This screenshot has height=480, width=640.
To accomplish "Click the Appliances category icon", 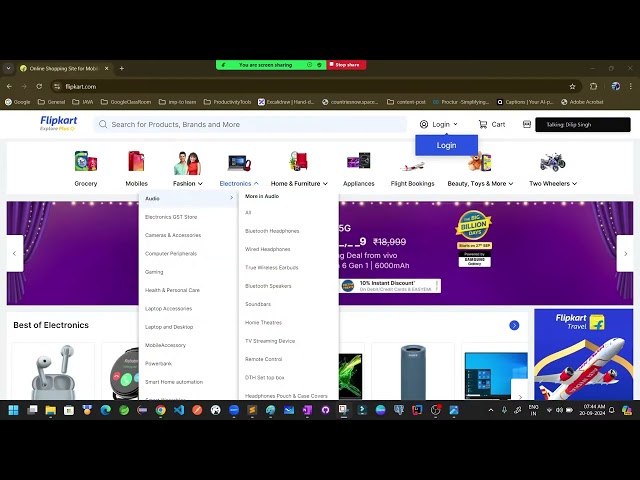I will pos(358,161).
